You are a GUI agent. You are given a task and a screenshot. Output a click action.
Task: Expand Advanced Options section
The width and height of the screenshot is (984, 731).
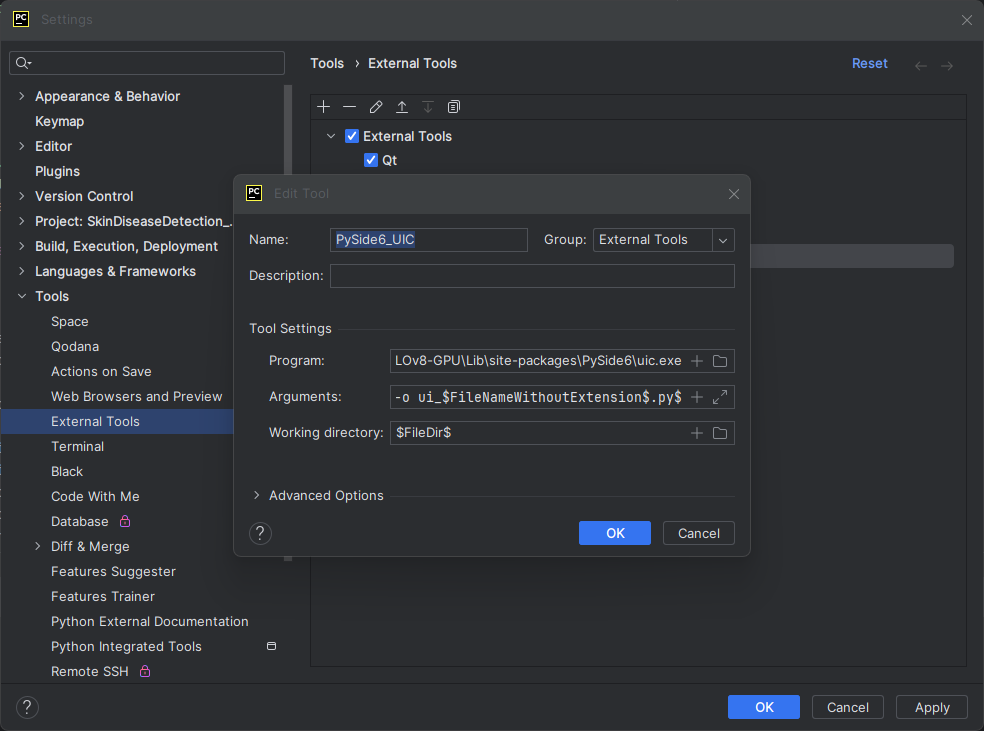coord(256,496)
